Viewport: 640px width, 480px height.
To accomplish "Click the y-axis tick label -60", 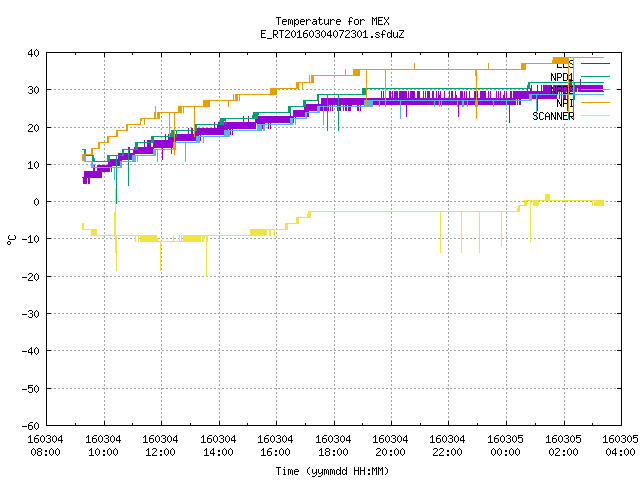I will tap(31, 426).
